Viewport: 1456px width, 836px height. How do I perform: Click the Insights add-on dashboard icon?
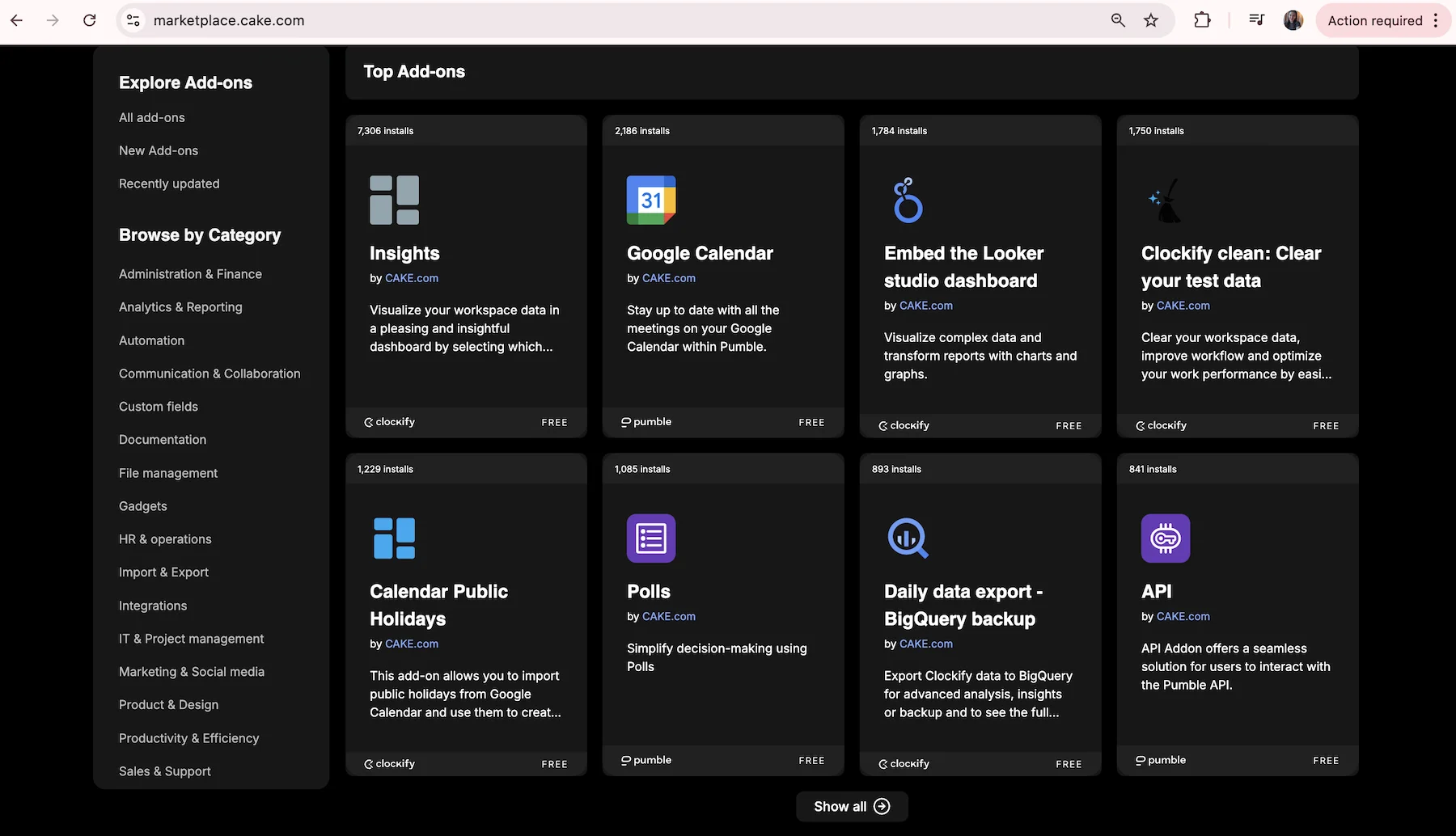click(394, 200)
